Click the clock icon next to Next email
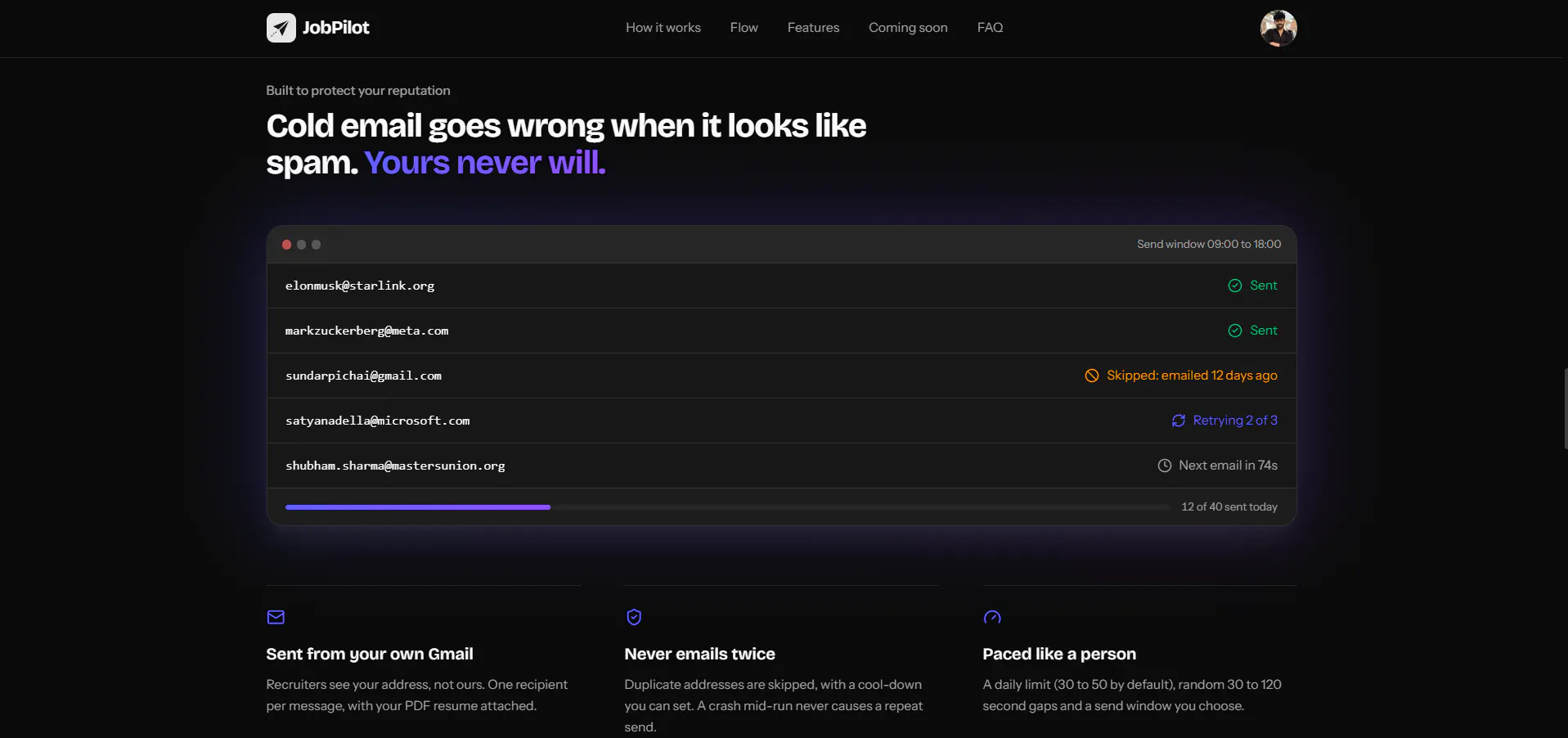This screenshot has height=738, width=1568. (x=1165, y=466)
